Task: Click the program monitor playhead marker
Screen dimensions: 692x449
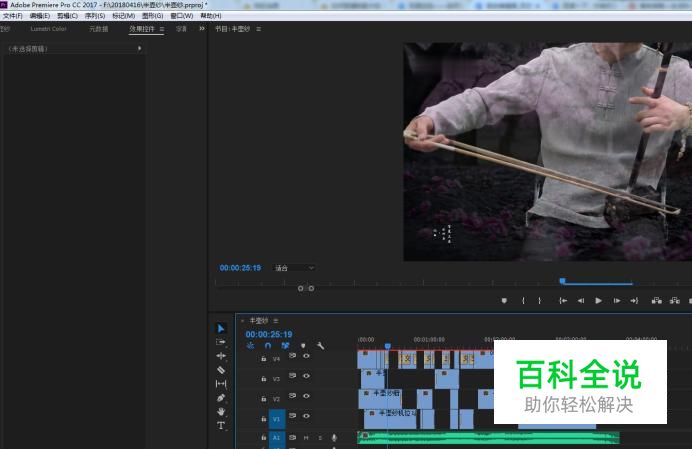Action: (562, 281)
